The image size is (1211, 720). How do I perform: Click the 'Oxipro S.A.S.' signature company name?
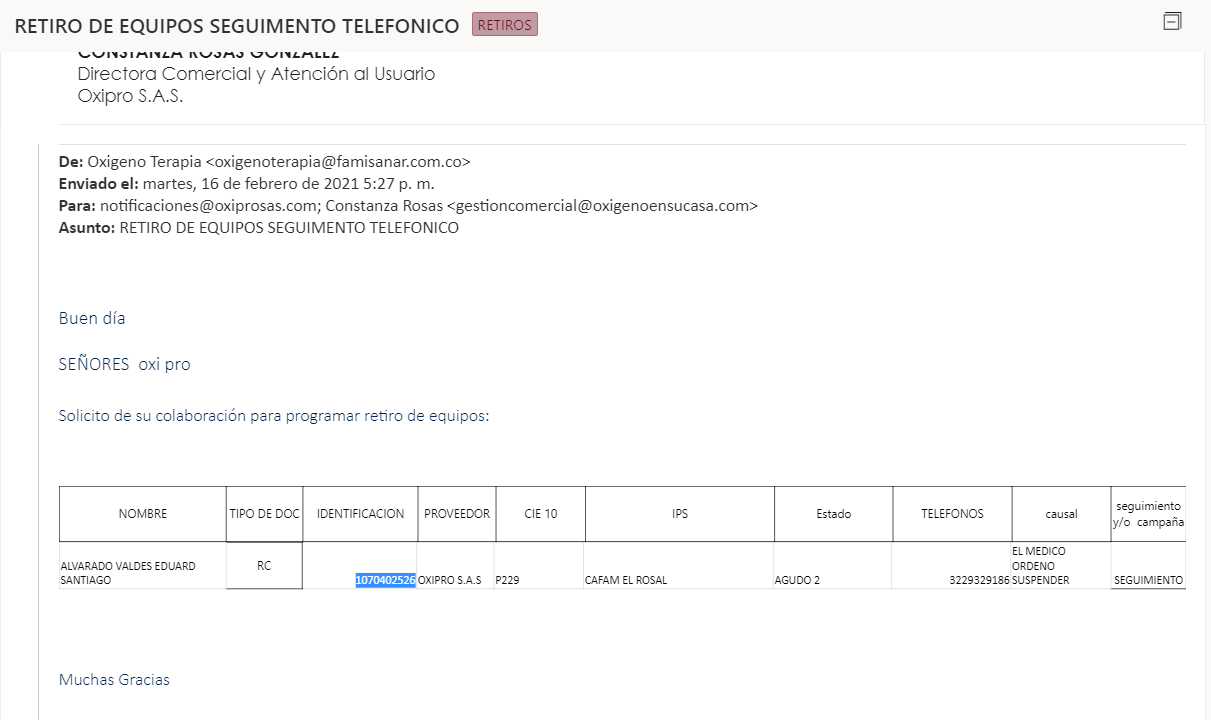(x=131, y=97)
